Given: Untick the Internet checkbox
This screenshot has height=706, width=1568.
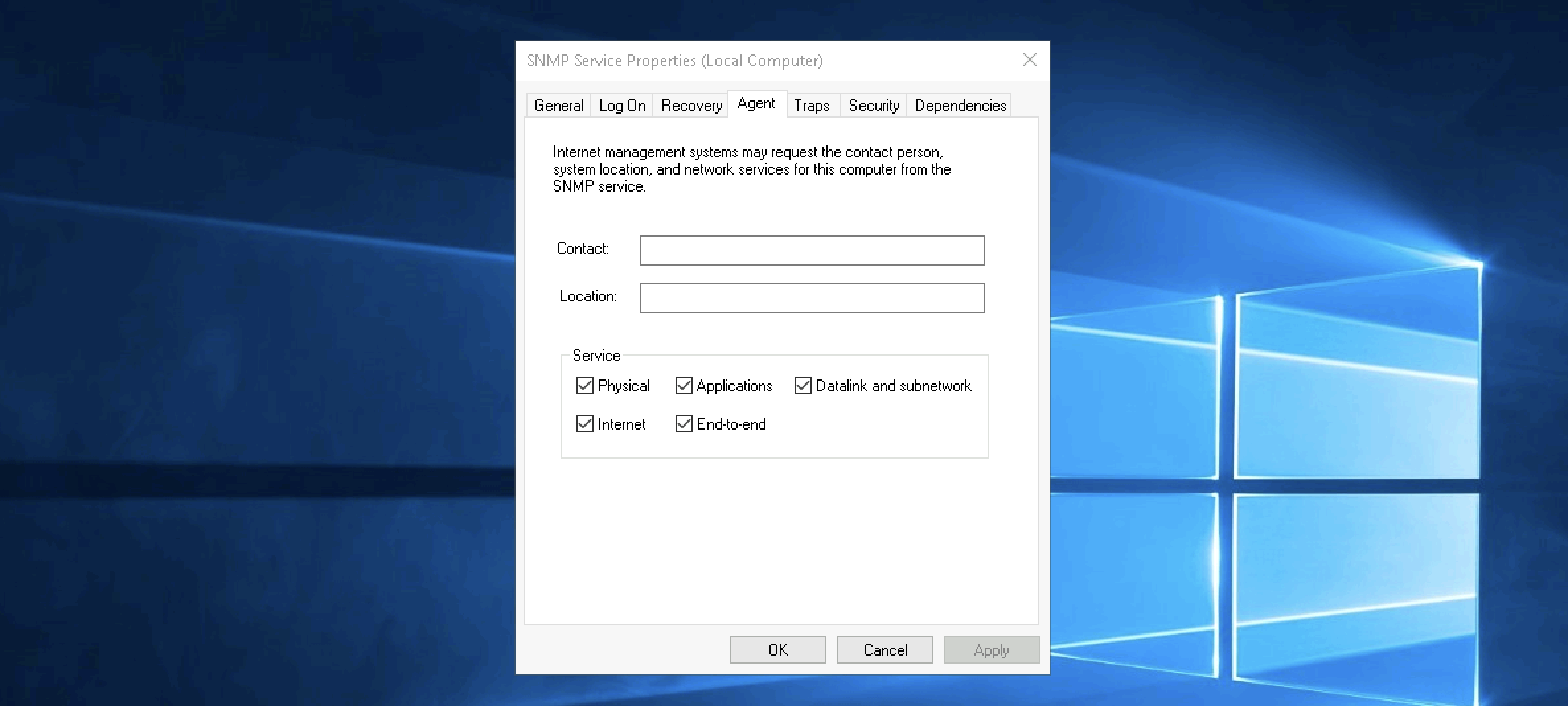Looking at the screenshot, I should (585, 424).
